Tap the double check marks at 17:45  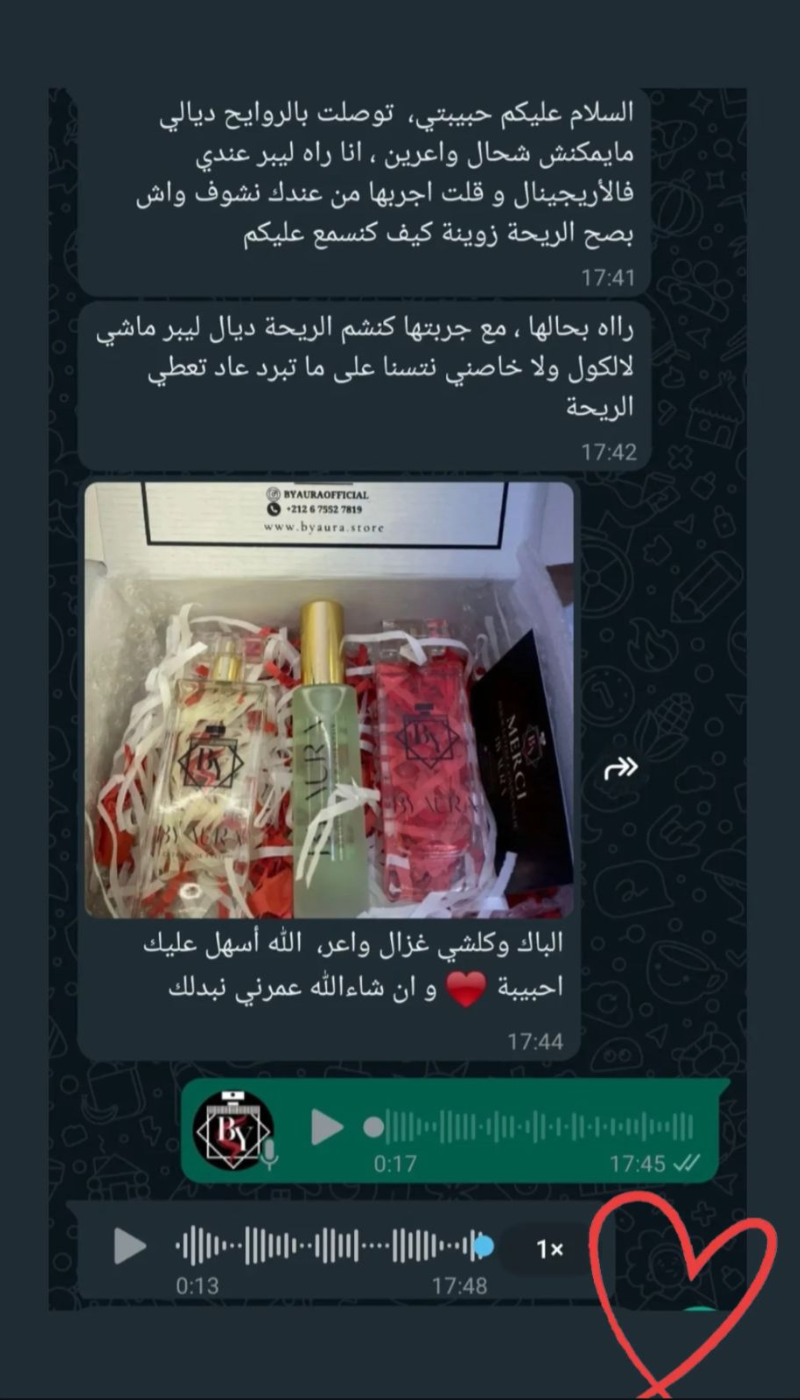click(x=687, y=1164)
